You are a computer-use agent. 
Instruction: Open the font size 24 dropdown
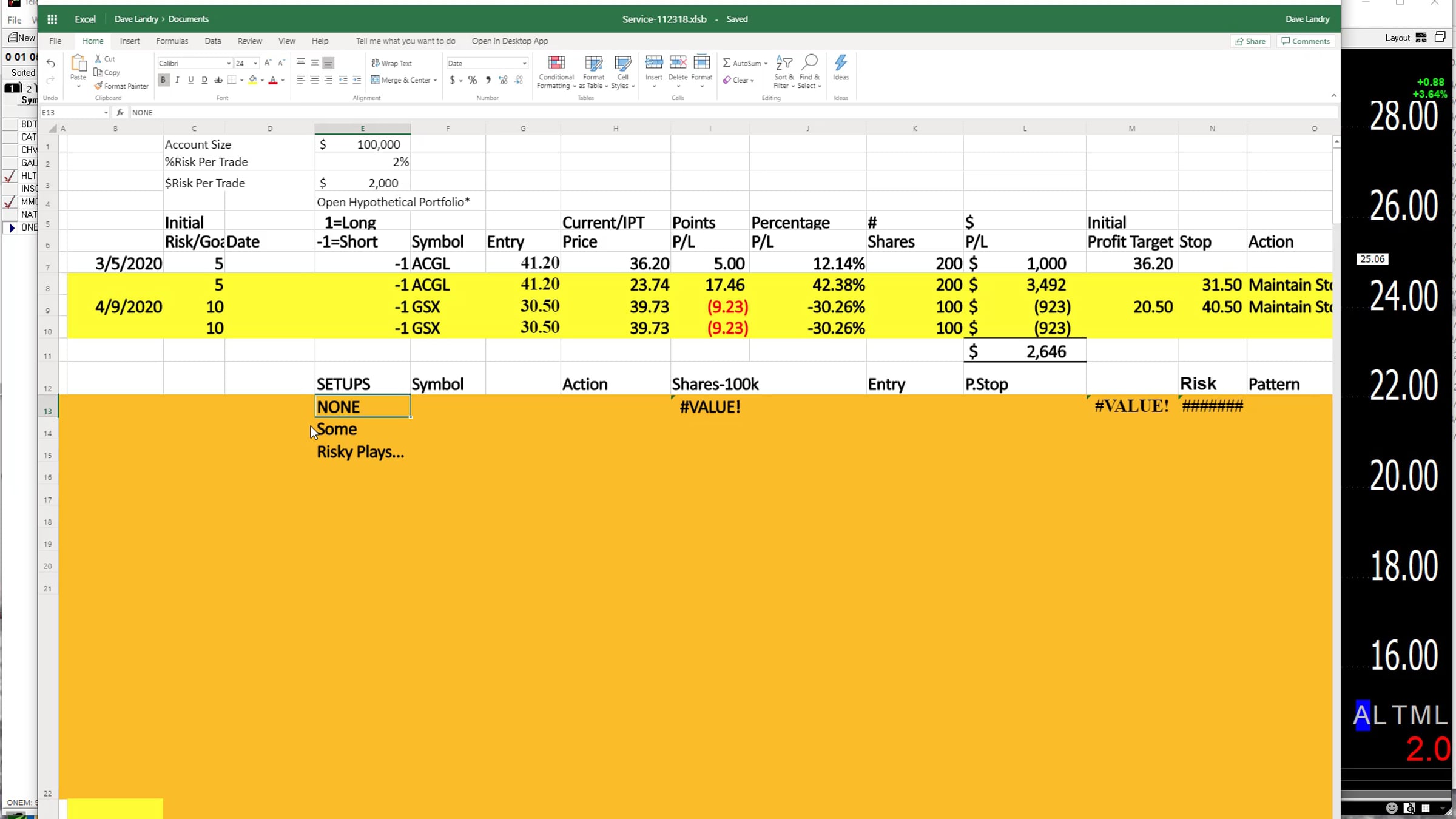[255, 63]
